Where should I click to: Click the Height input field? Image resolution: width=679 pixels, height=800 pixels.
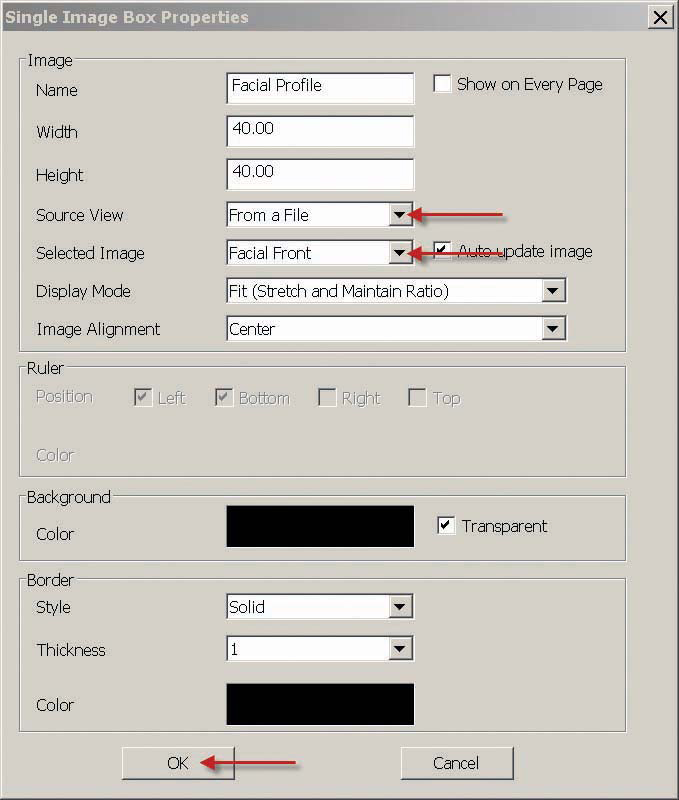pos(320,173)
